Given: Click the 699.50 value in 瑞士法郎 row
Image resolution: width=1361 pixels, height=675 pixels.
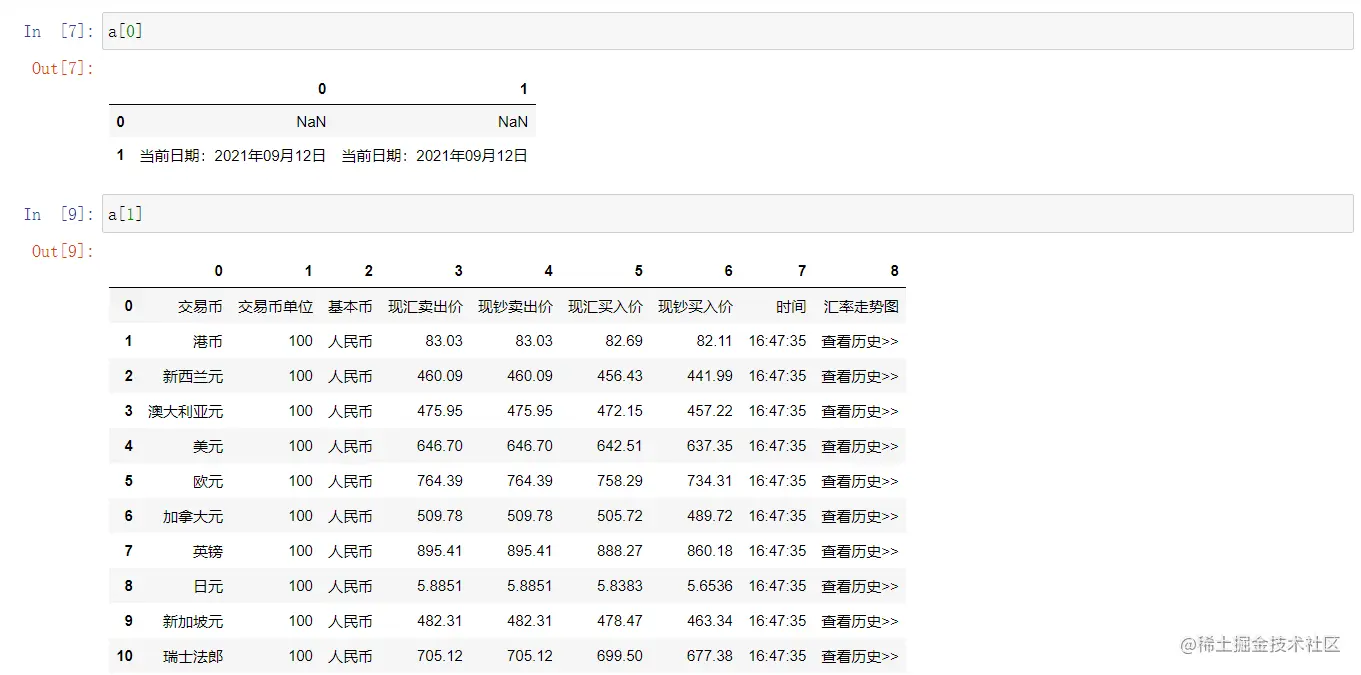Looking at the screenshot, I should (620, 656).
